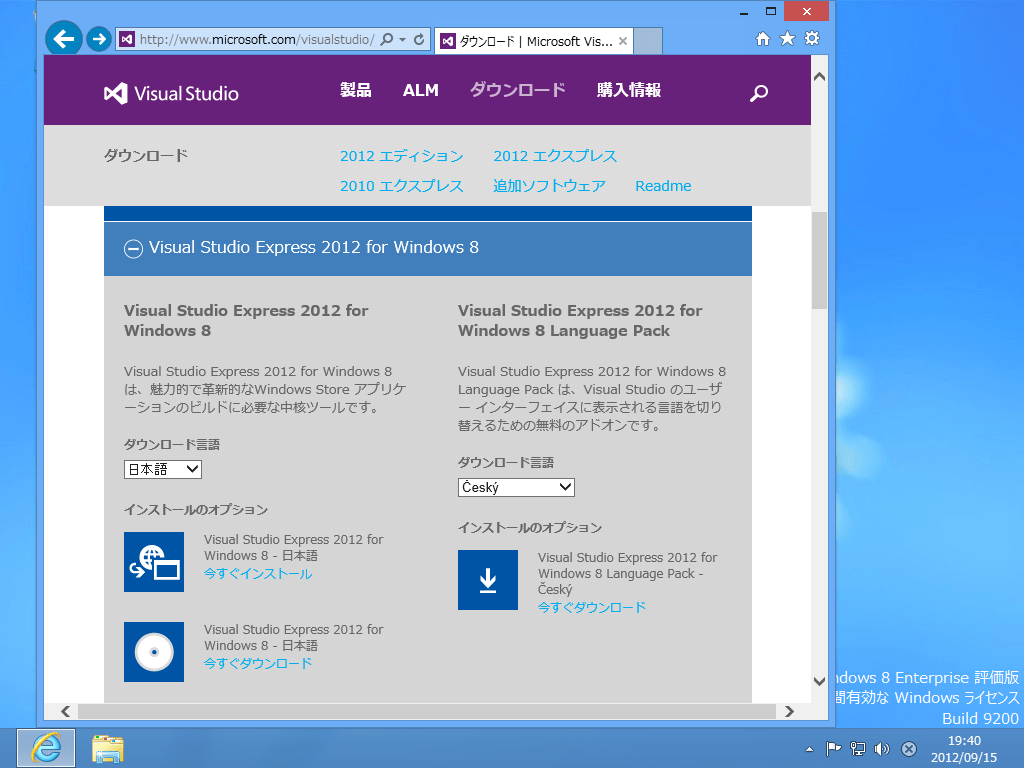Click the web installer icon tile

154,562
